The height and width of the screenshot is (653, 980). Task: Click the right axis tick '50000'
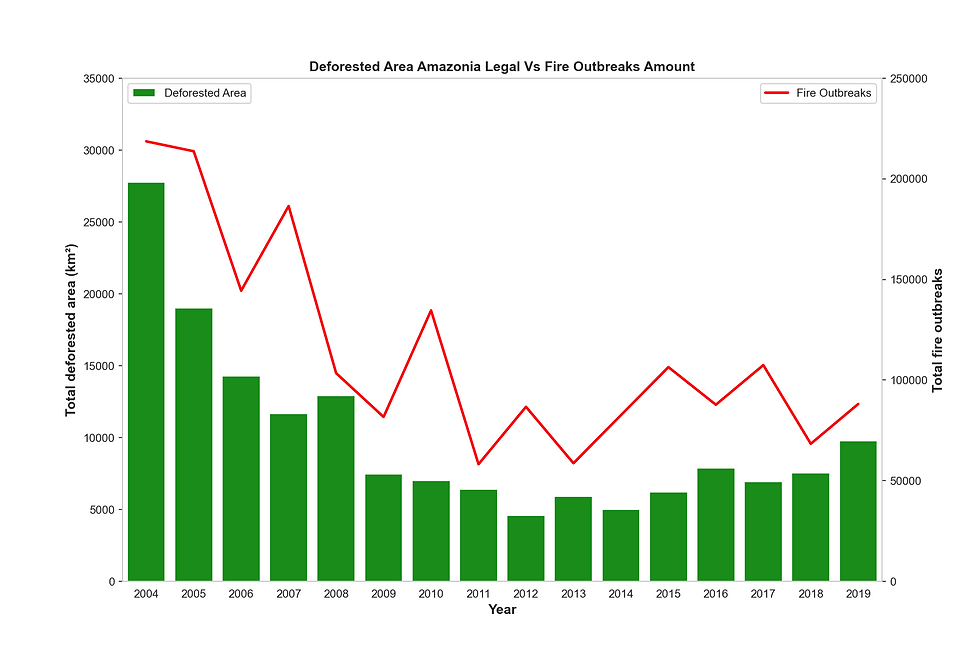(x=906, y=481)
